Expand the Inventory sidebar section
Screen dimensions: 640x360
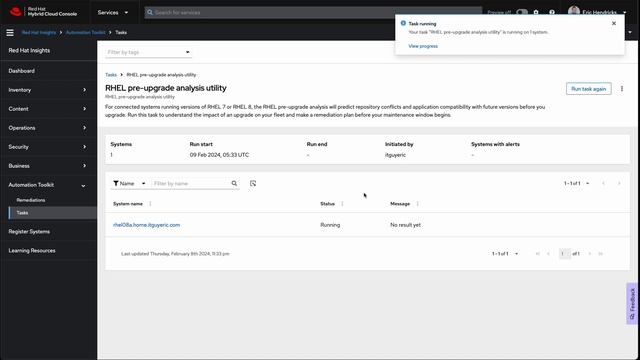coord(48,90)
